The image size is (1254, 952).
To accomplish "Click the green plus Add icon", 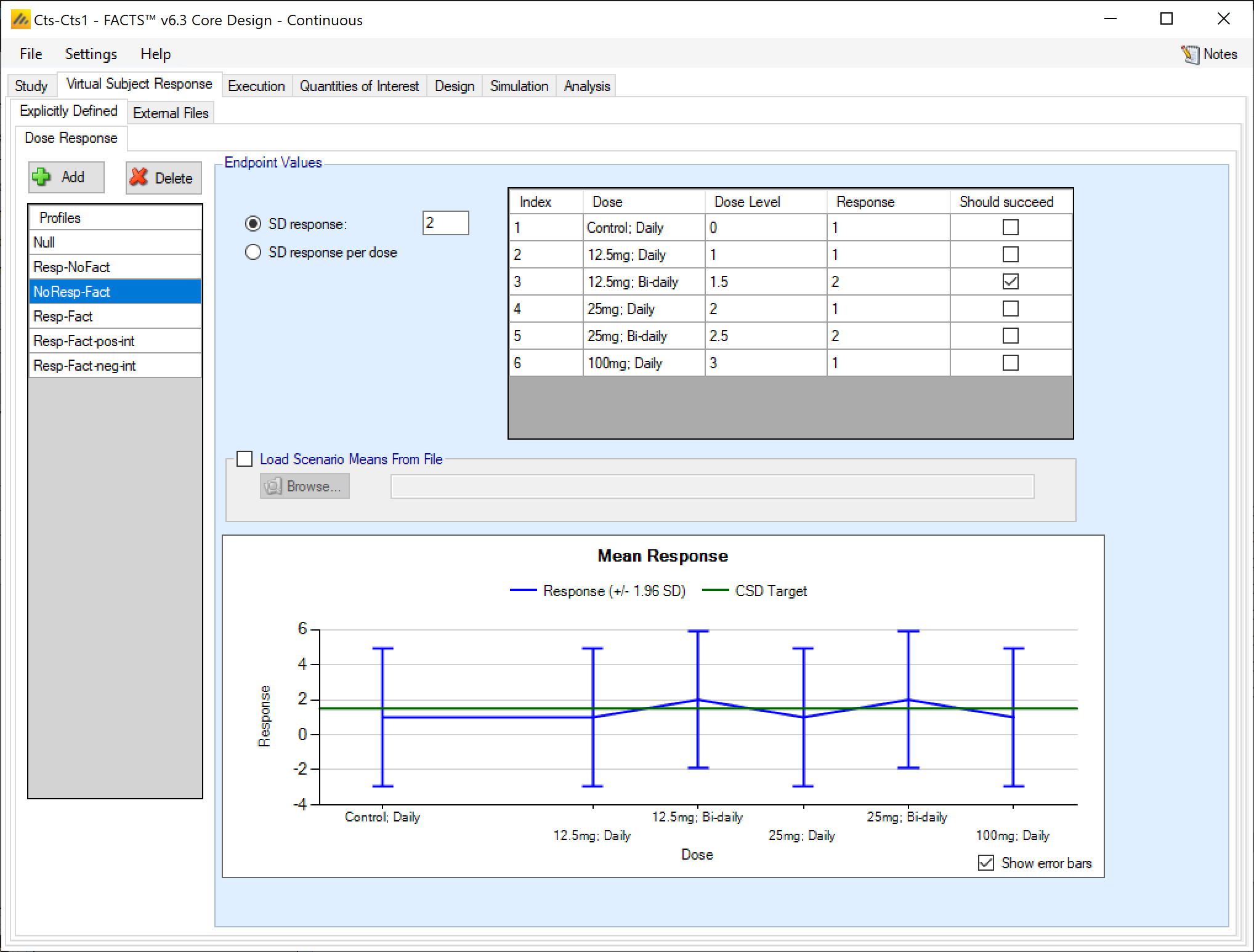I will click(x=42, y=177).
